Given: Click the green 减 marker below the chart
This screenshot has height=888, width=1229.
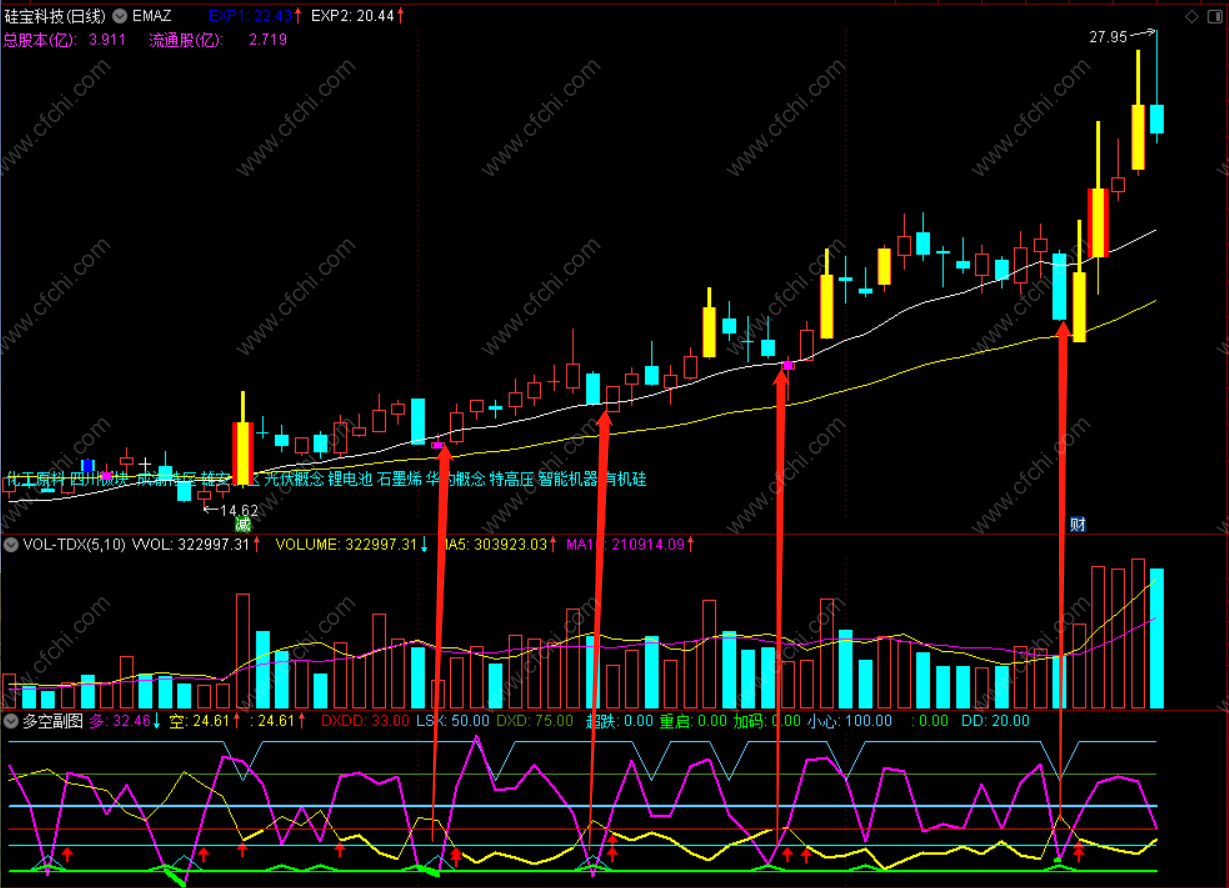Looking at the screenshot, I should 241,524.
